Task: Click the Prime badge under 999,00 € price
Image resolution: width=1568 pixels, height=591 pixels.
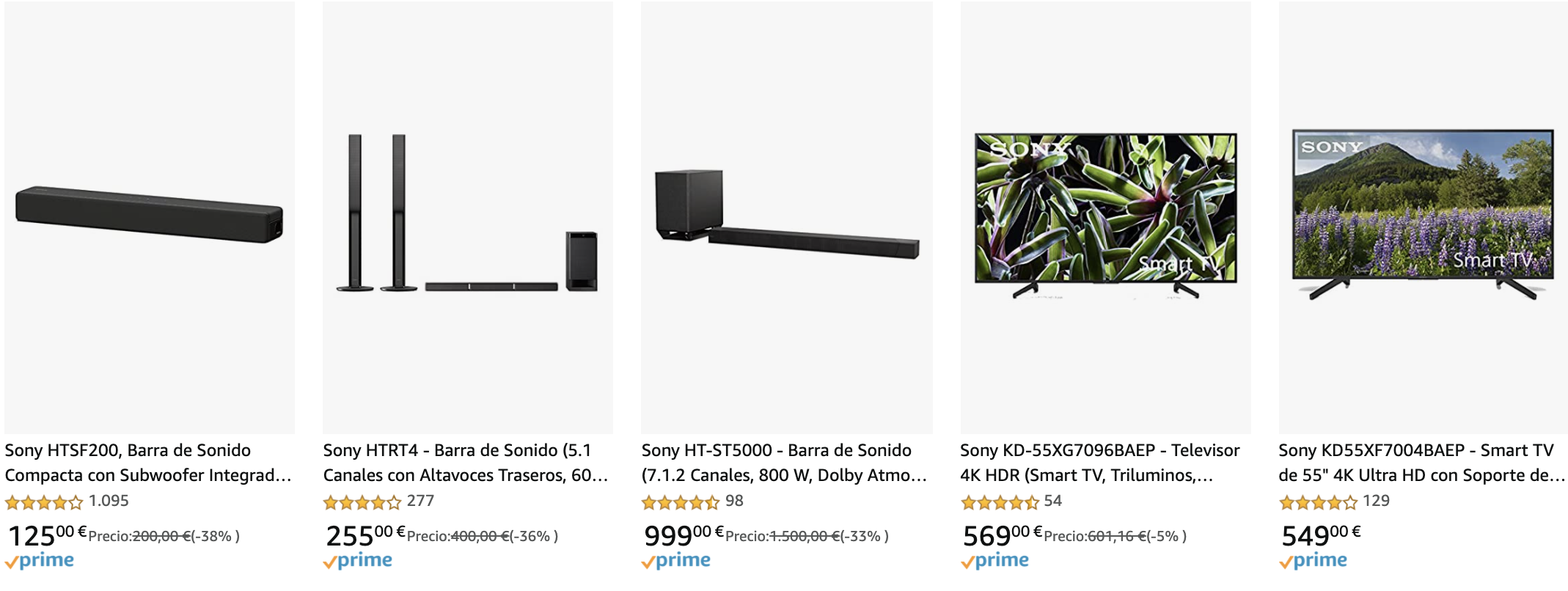Action: [676, 562]
